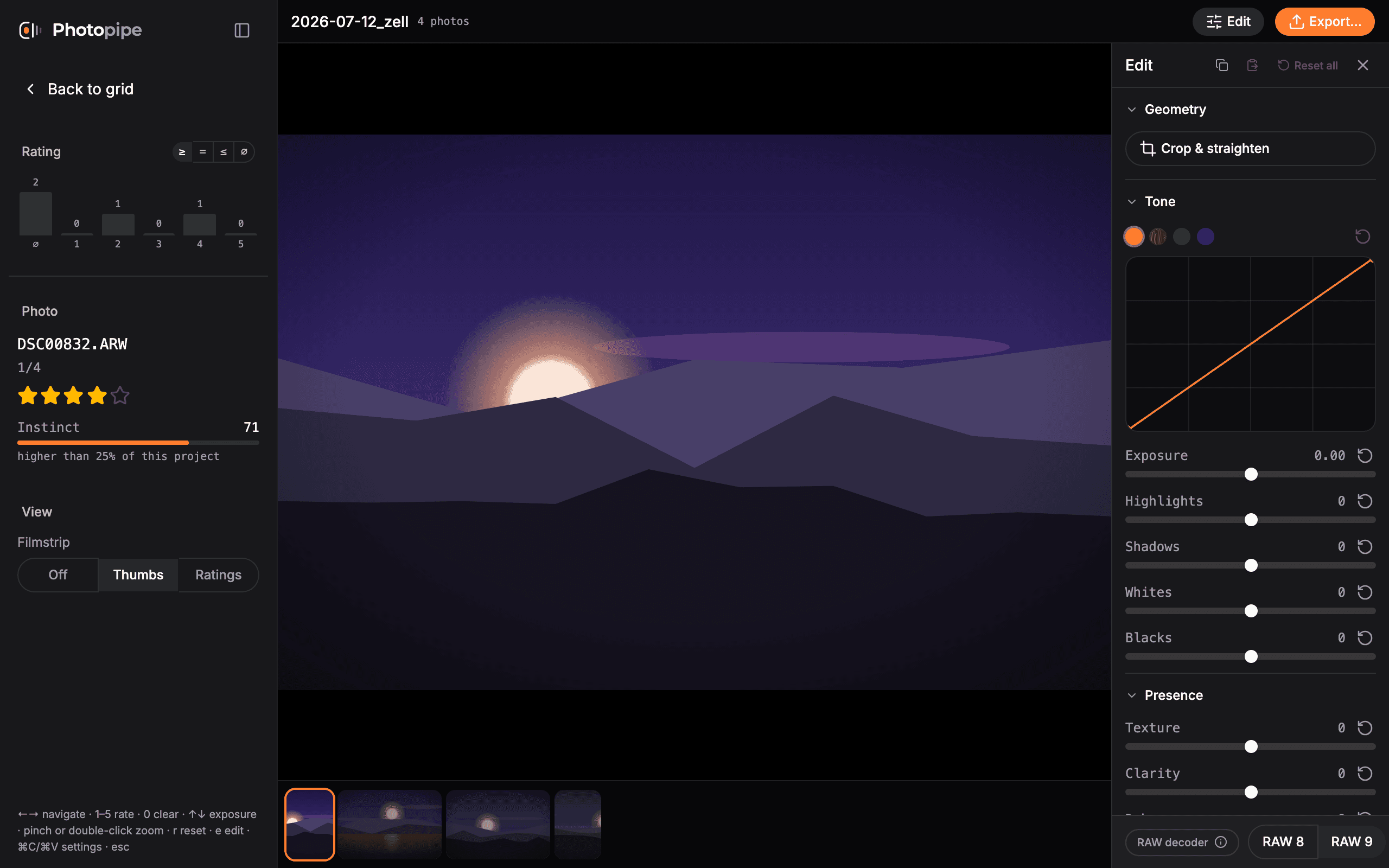Image resolution: width=1389 pixels, height=868 pixels.
Task: Select the blue curve channel swatch
Action: pos(1205,237)
